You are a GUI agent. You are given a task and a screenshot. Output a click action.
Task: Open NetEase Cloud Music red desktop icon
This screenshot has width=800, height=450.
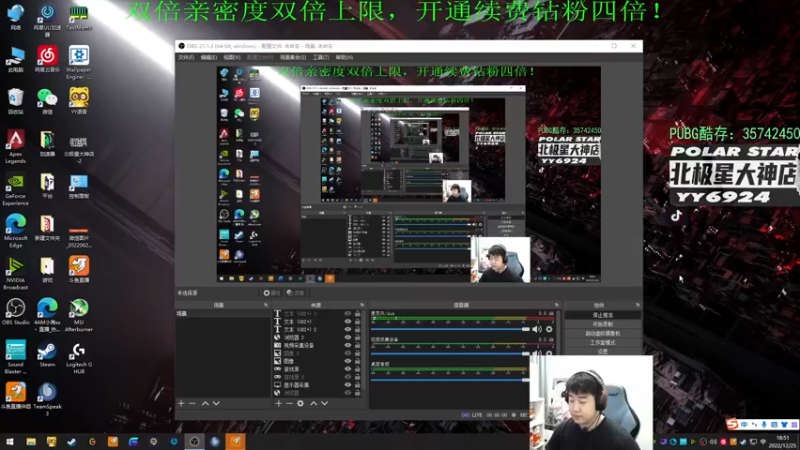(x=47, y=59)
